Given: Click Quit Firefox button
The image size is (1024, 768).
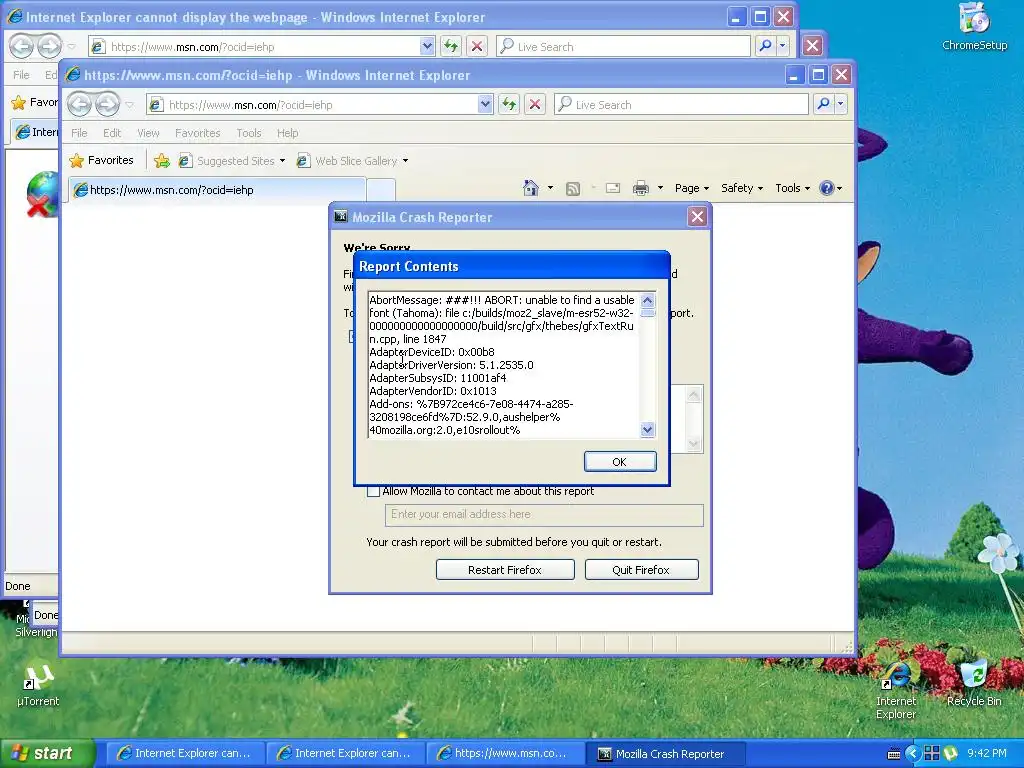Looking at the screenshot, I should 641,569.
